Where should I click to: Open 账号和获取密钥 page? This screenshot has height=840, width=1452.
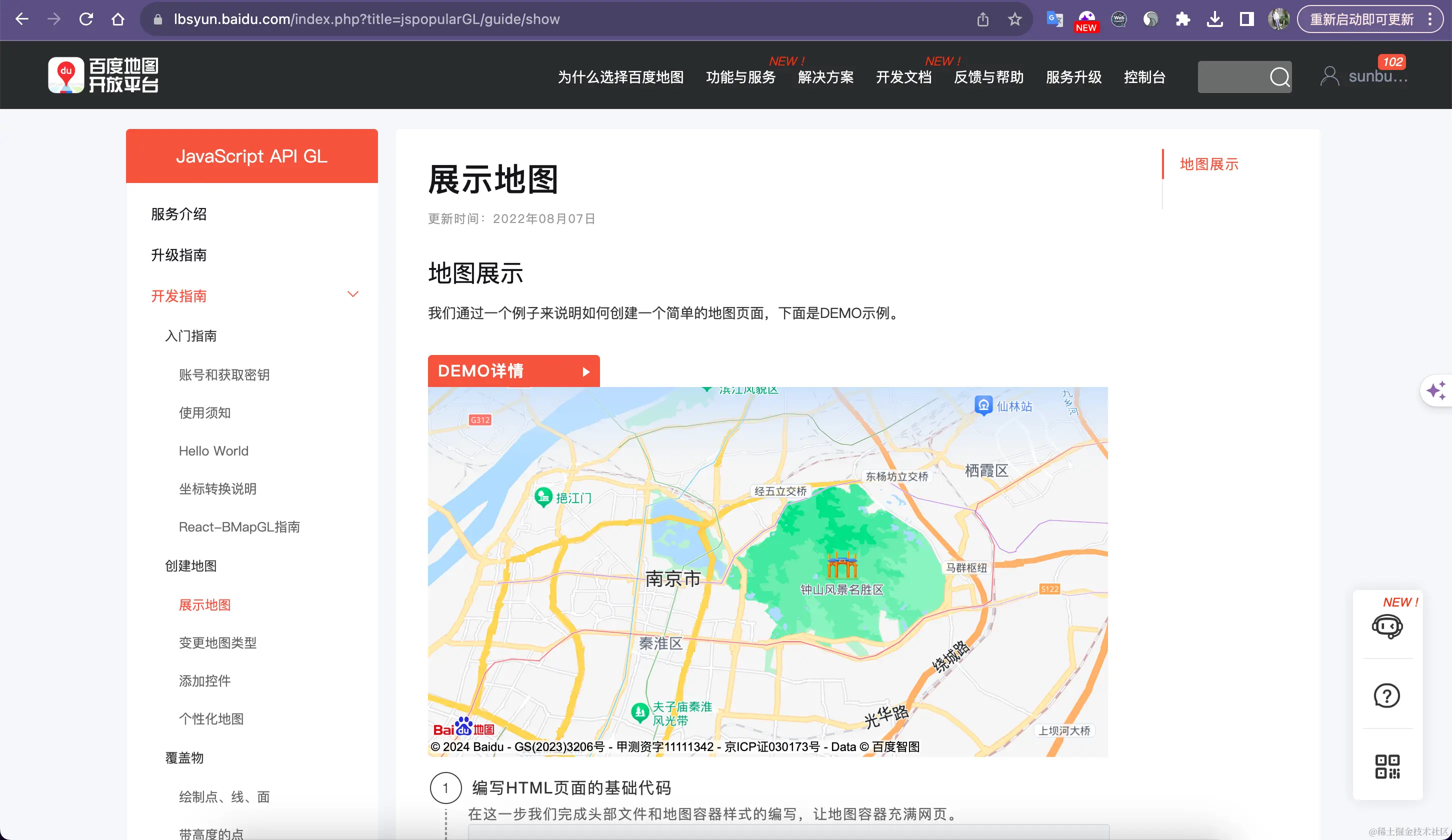224,374
